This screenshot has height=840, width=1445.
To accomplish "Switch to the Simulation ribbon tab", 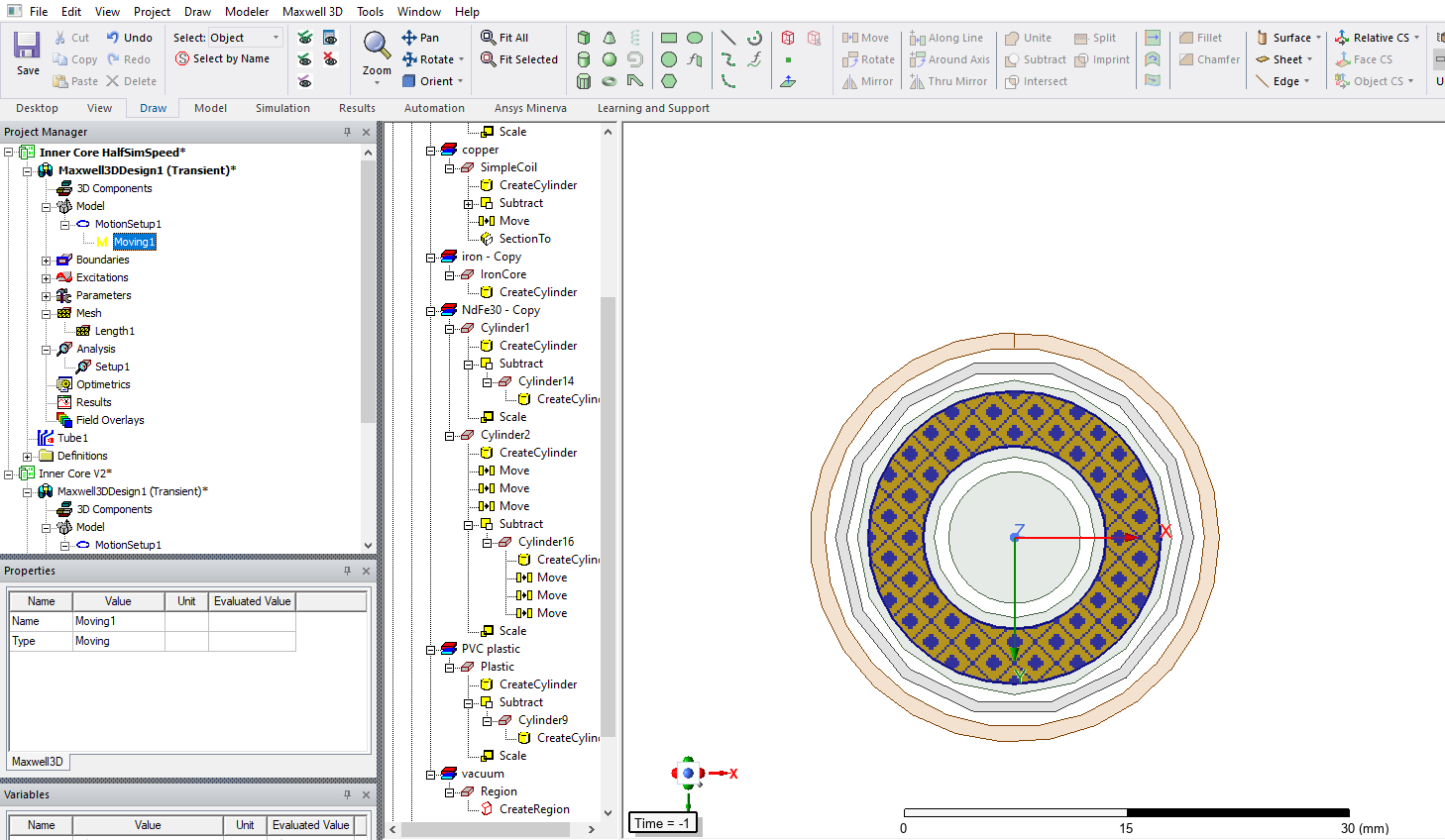I will tap(282, 108).
